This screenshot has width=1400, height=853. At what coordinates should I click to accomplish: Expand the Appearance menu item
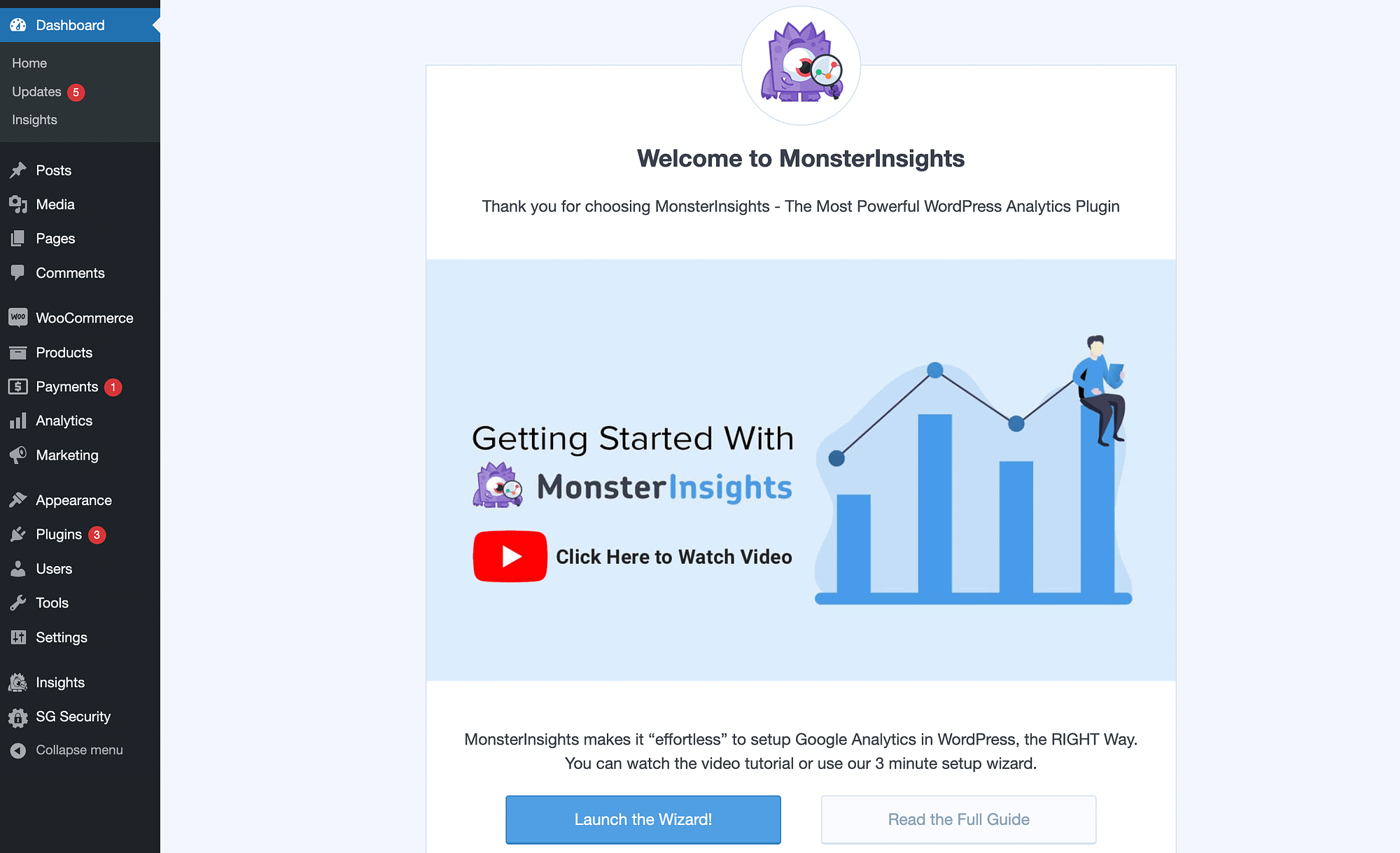pos(73,500)
